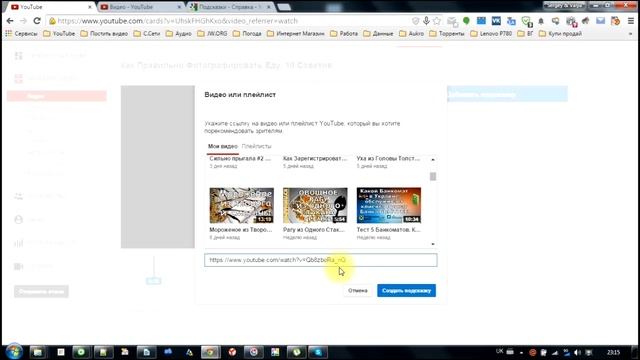Viewport: 640px width, 360px height.
Task: Open the Погода bookmarks folder
Action: 247,33
